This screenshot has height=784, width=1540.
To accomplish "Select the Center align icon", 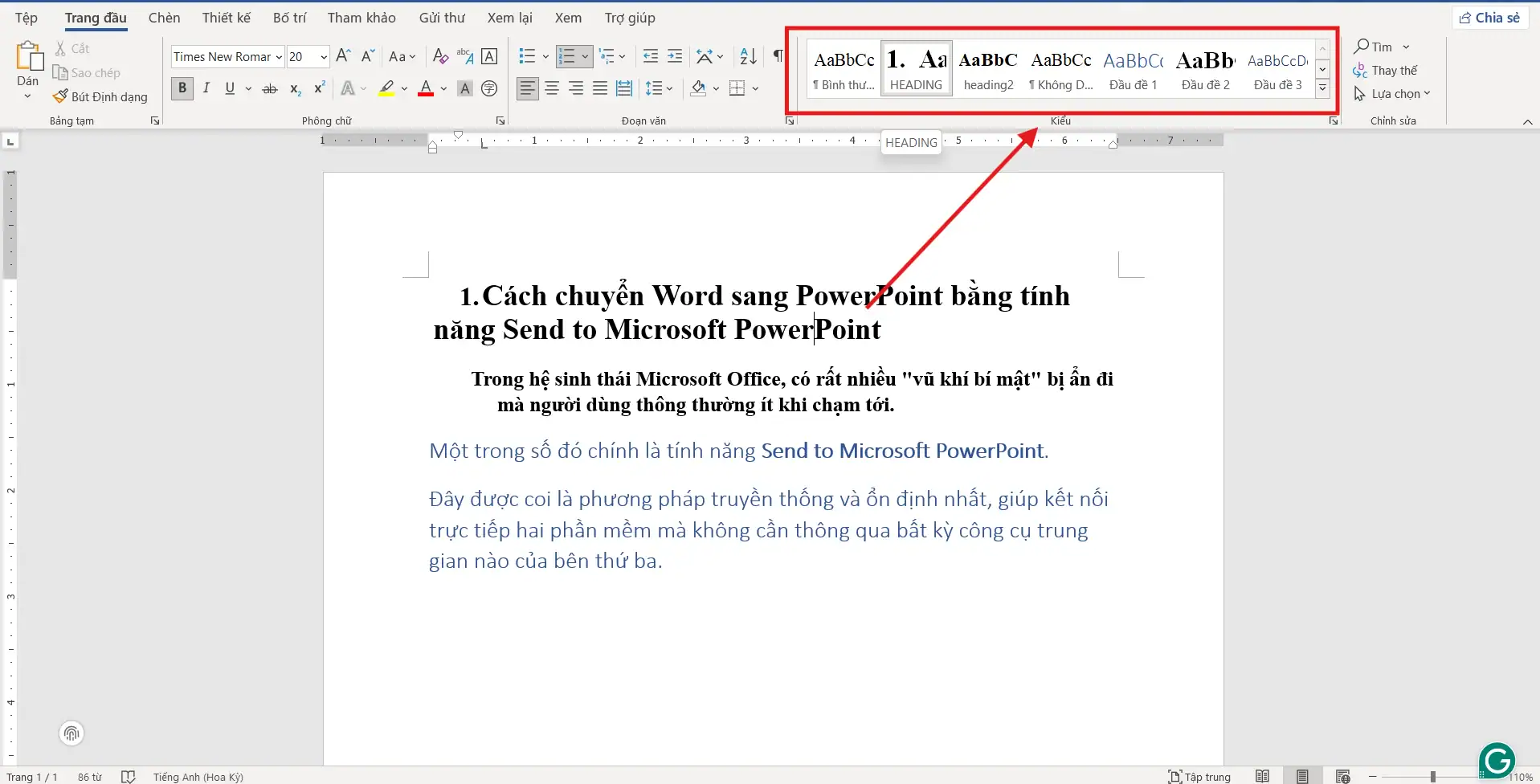I will pos(552,88).
